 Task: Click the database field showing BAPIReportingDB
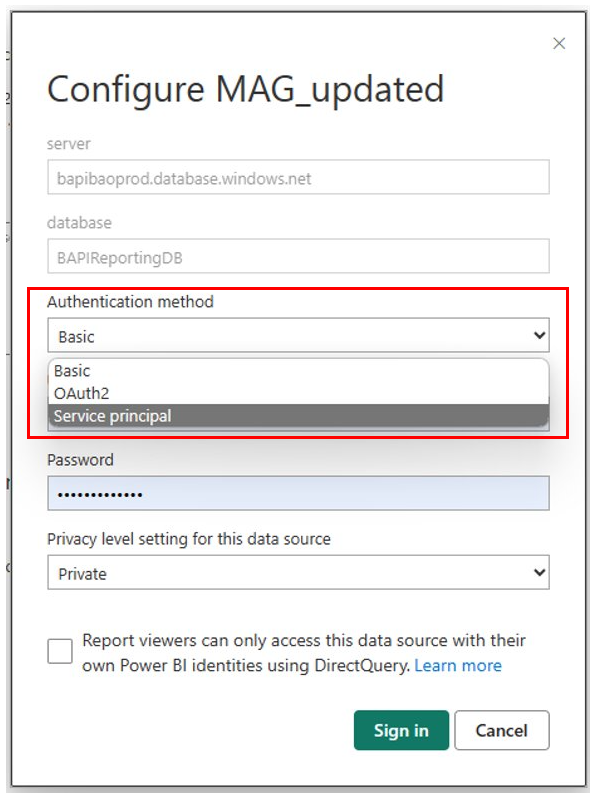coord(298,256)
